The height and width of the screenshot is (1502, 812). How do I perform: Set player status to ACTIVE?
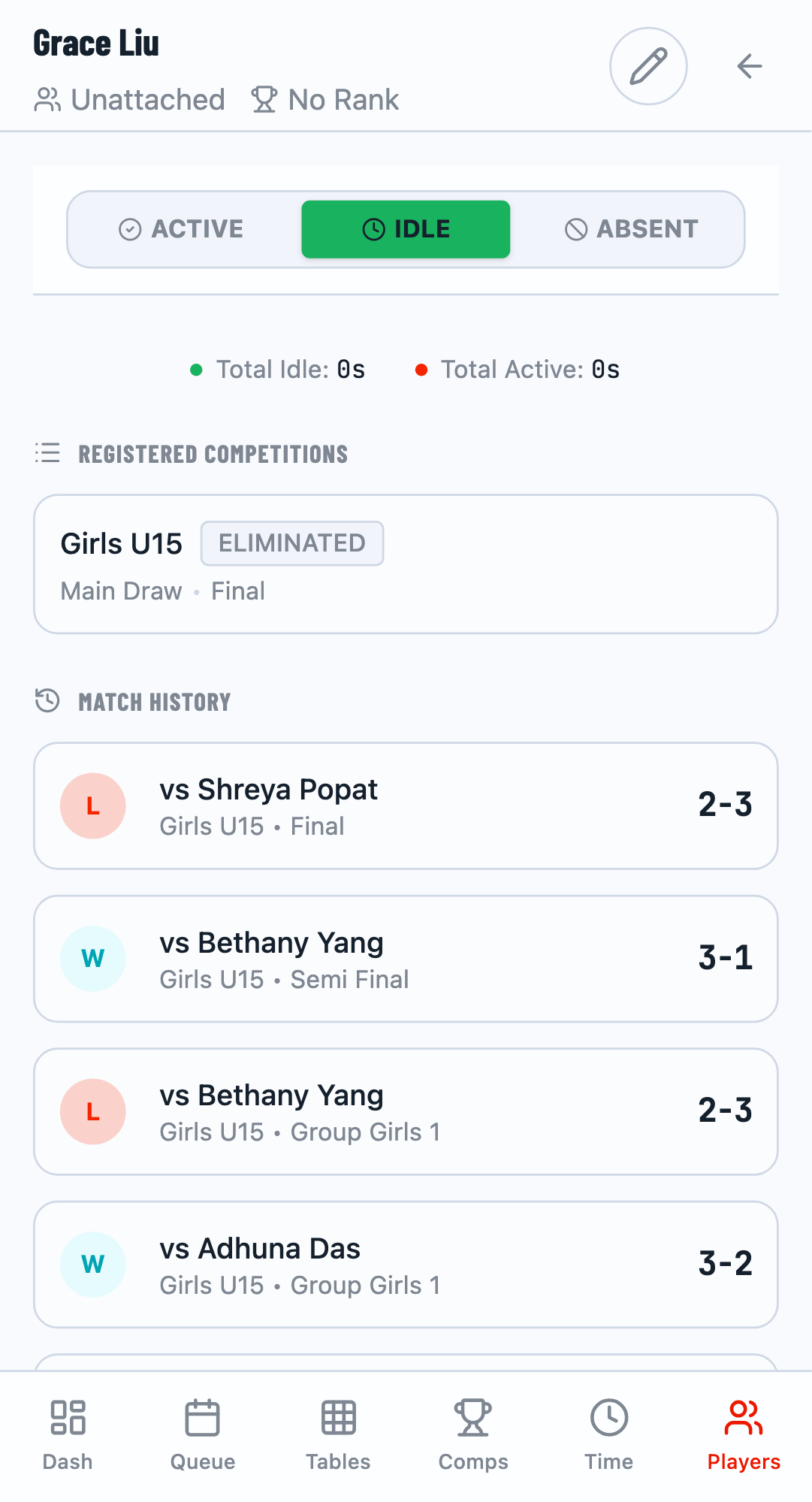point(181,229)
